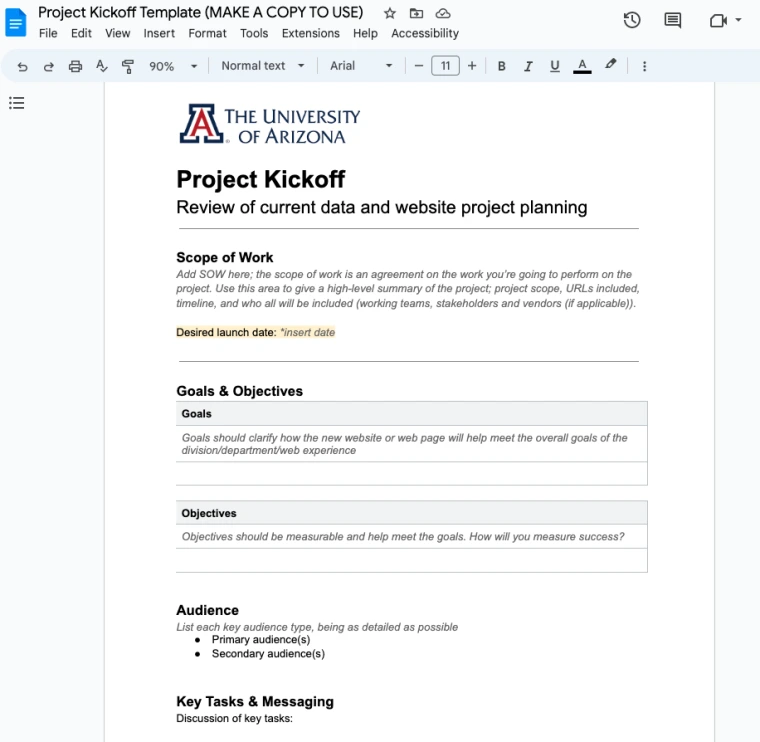Click the Primary audience(s) bullet
The image size is (760, 742).
(261, 640)
